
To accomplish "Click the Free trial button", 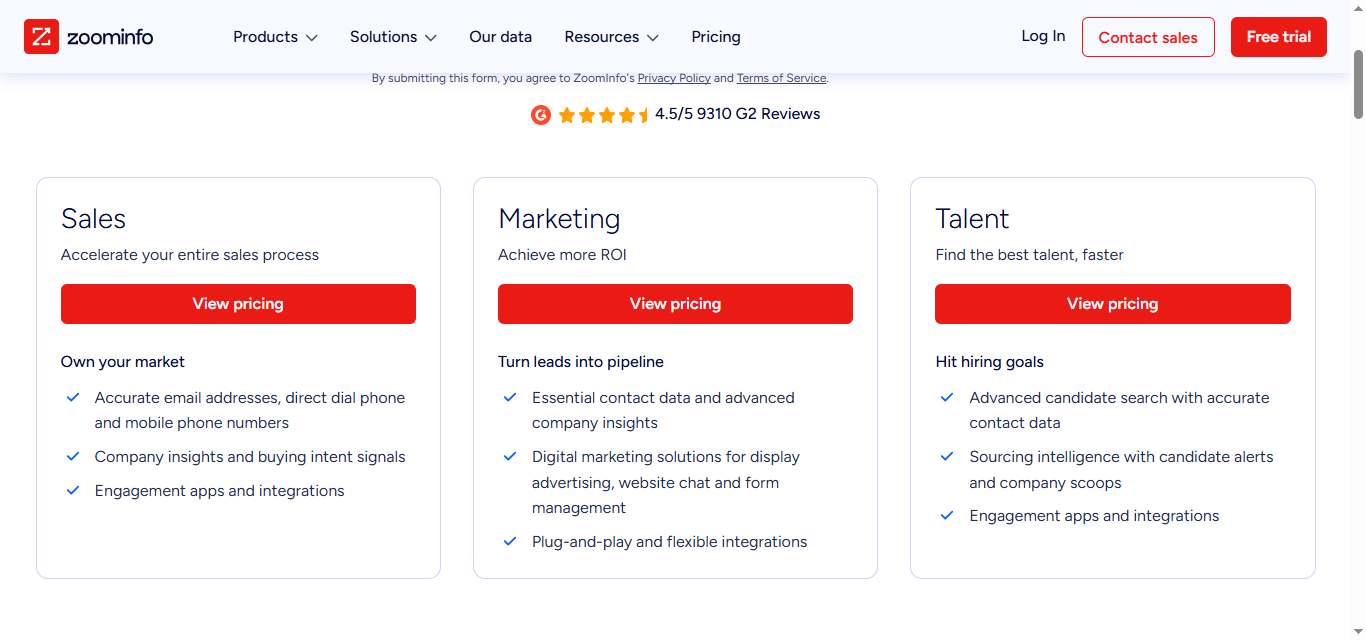I will pyautogui.click(x=1278, y=36).
